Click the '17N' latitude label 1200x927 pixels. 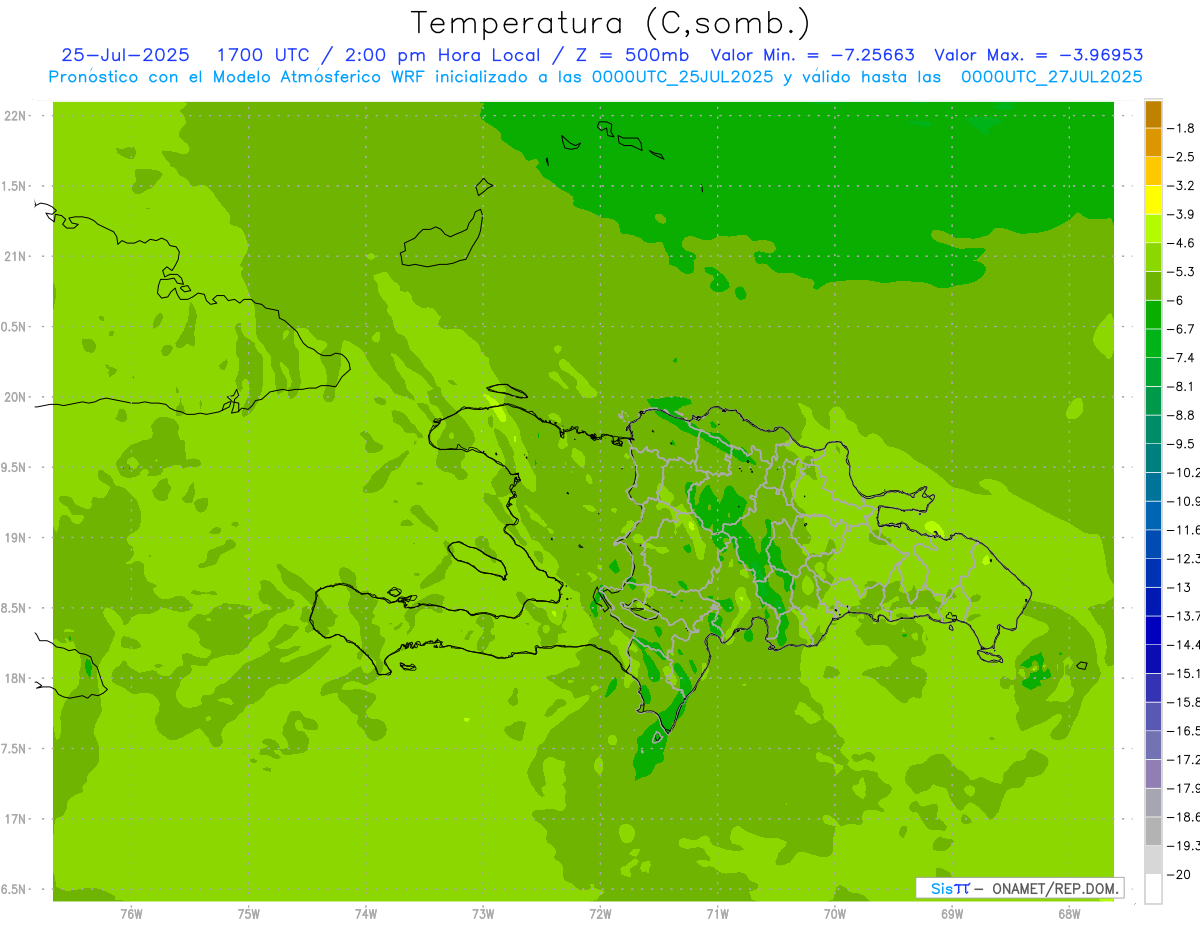pyautogui.click(x=16, y=819)
